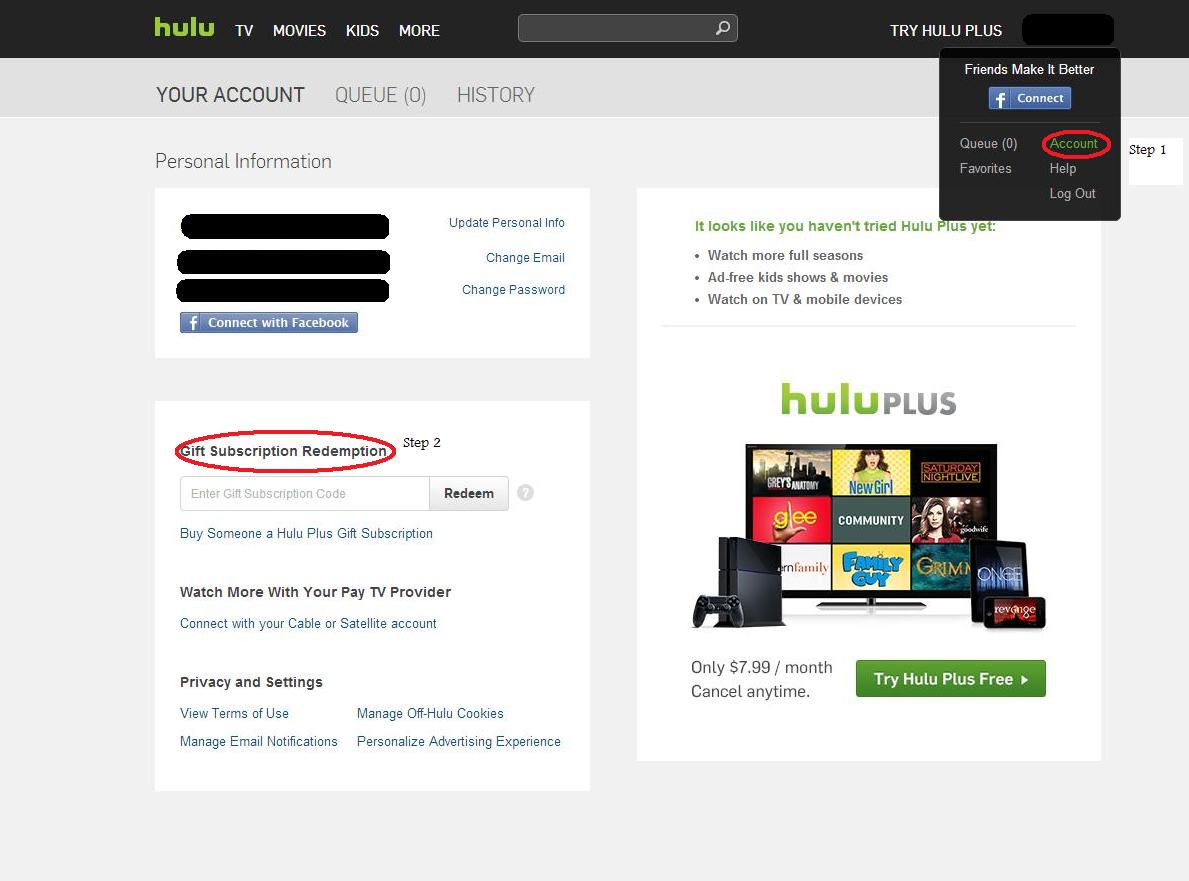Open the help tooltip beside Redeem
Screen dimensions: 1189x881
(x=525, y=492)
